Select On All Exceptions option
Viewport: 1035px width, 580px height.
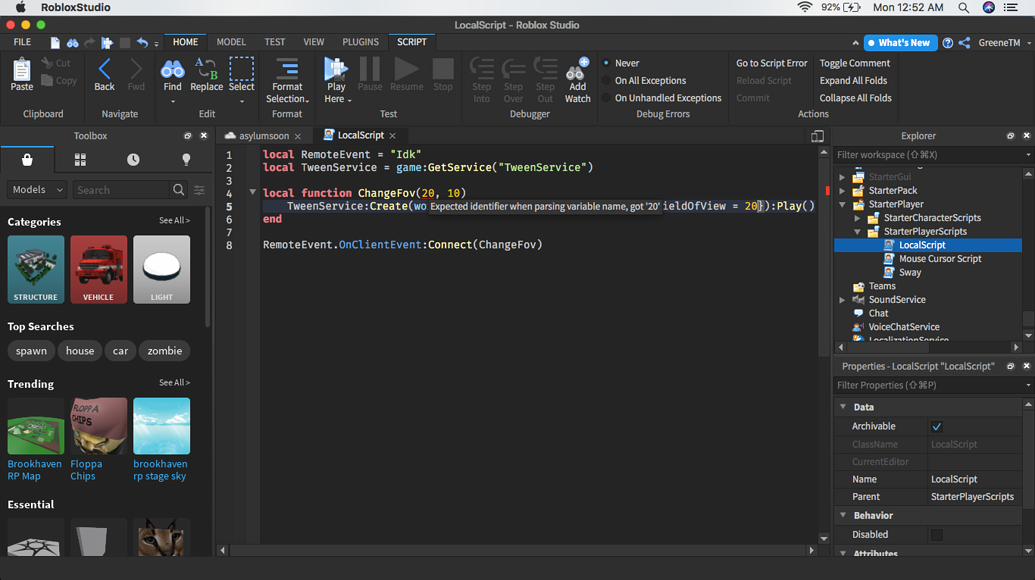[x=606, y=81]
